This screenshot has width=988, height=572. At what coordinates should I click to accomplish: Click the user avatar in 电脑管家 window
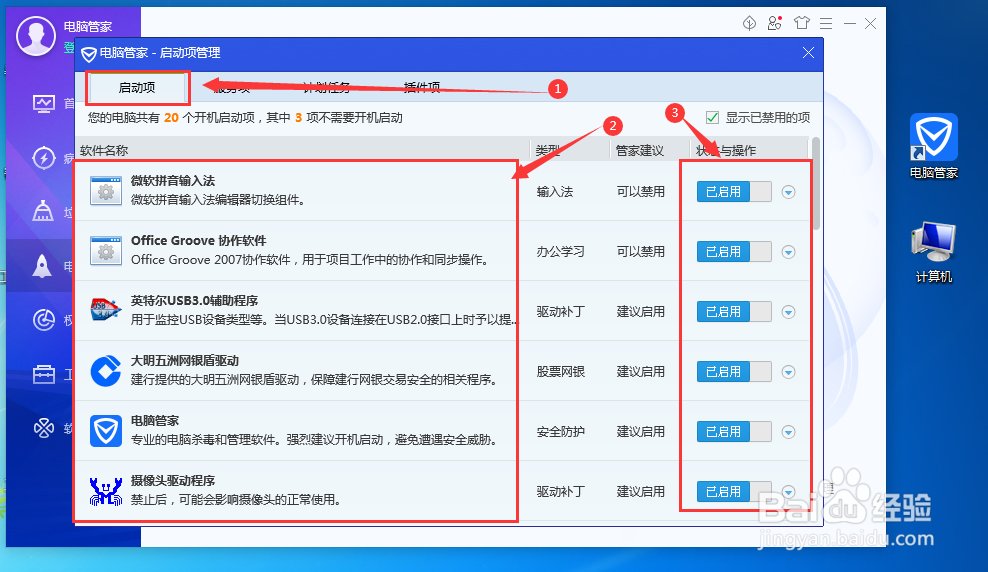coord(36,36)
